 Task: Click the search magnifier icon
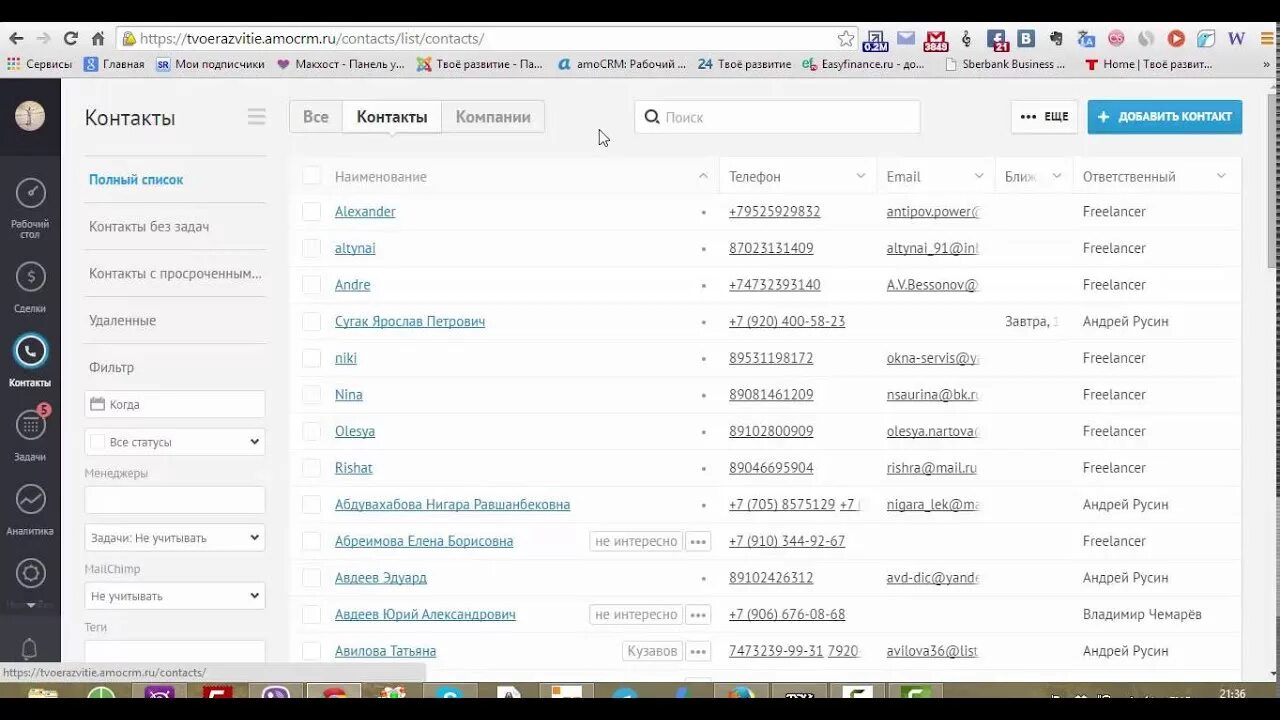tap(652, 117)
